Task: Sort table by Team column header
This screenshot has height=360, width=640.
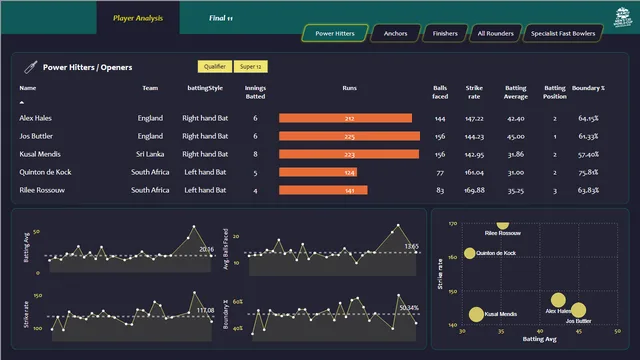Action: [150, 88]
